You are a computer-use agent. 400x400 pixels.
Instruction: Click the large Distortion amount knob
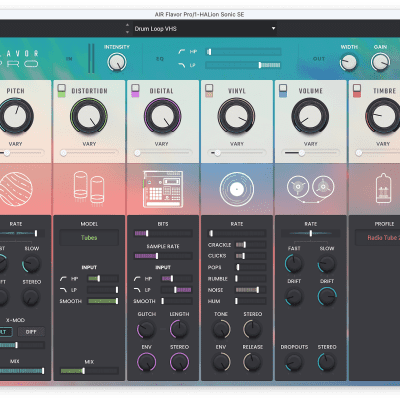coord(89,116)
